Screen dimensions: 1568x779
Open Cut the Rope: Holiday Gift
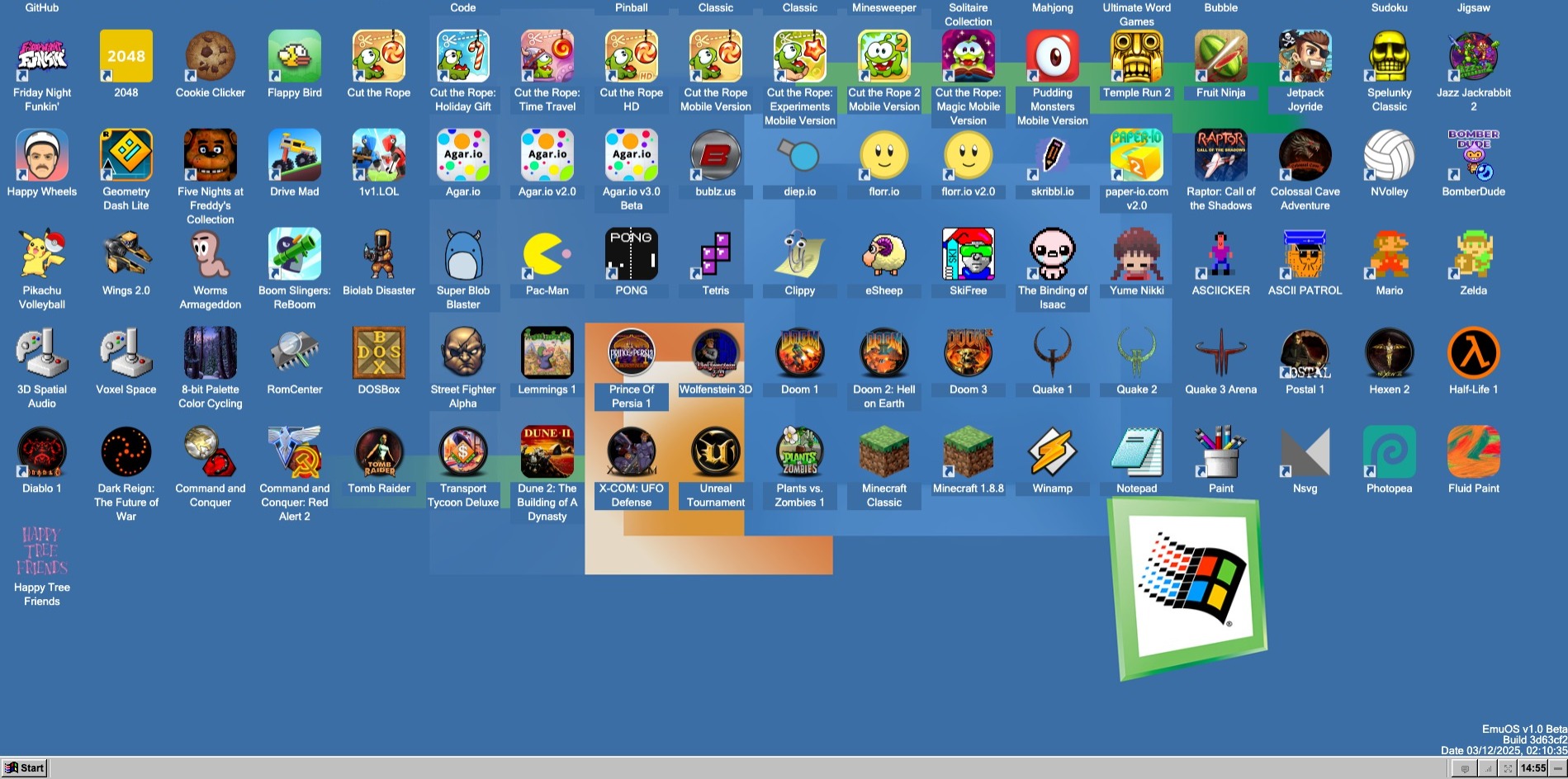coord(463,56)
